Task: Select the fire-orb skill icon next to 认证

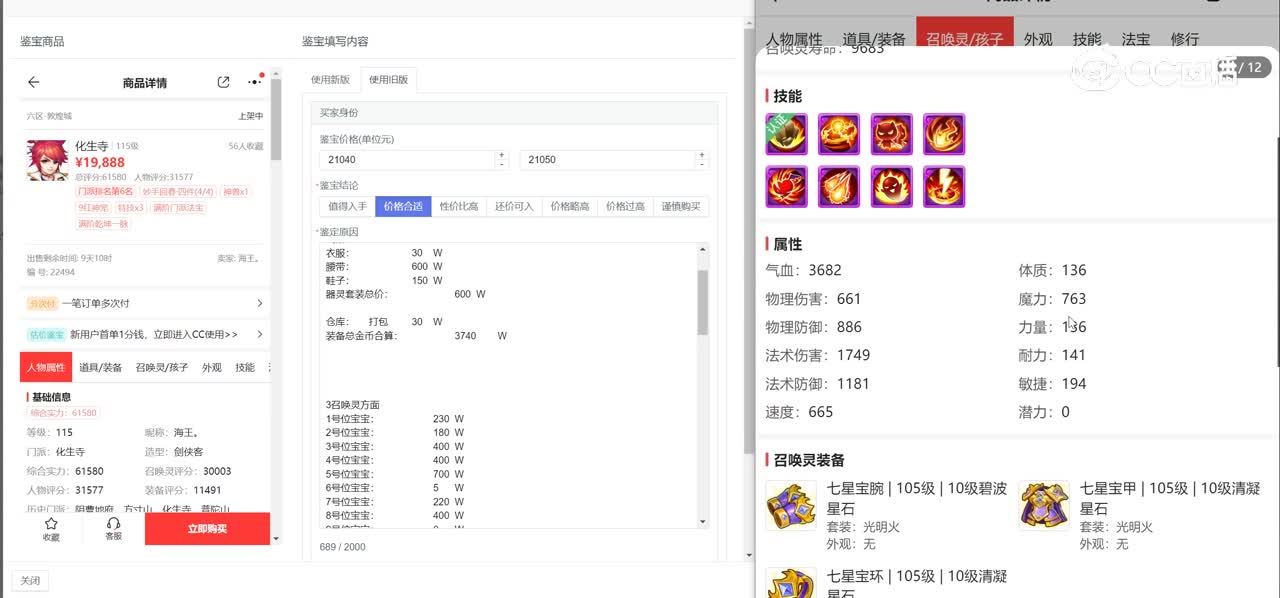Action: (x=839, y=134)
